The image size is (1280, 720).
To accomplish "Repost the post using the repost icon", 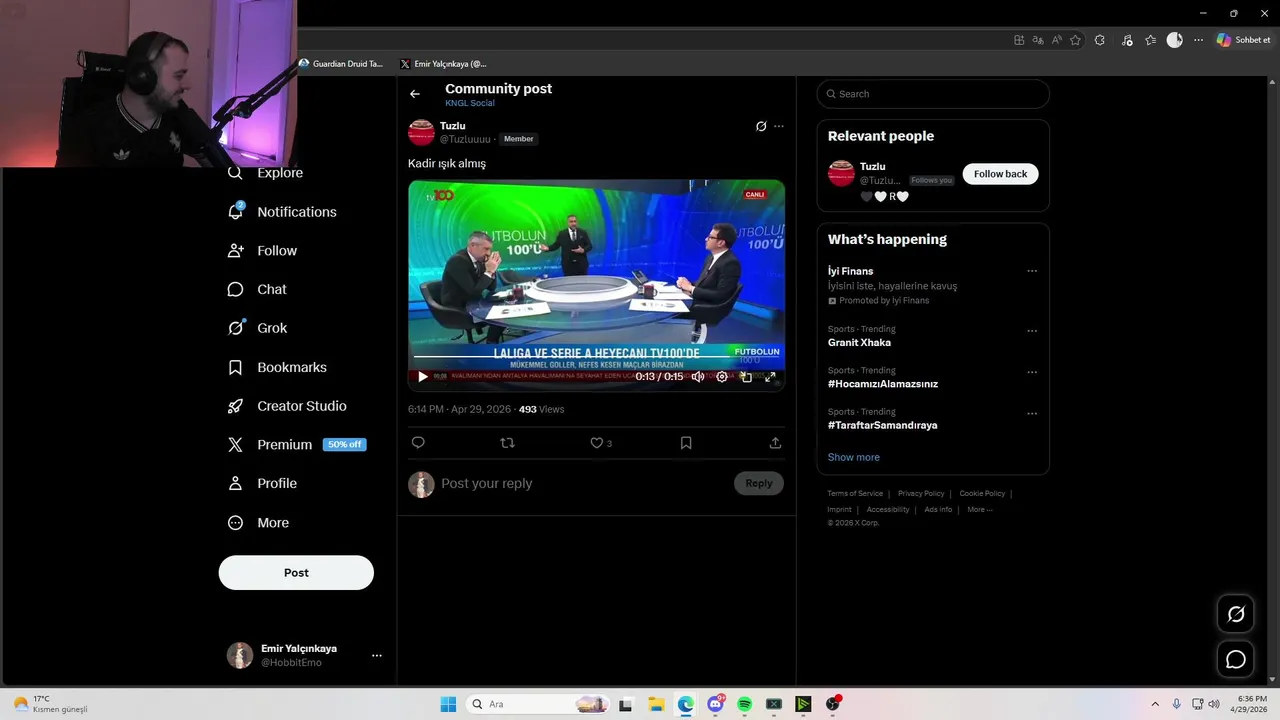I will pyautogui.click(x=507, y=443).
